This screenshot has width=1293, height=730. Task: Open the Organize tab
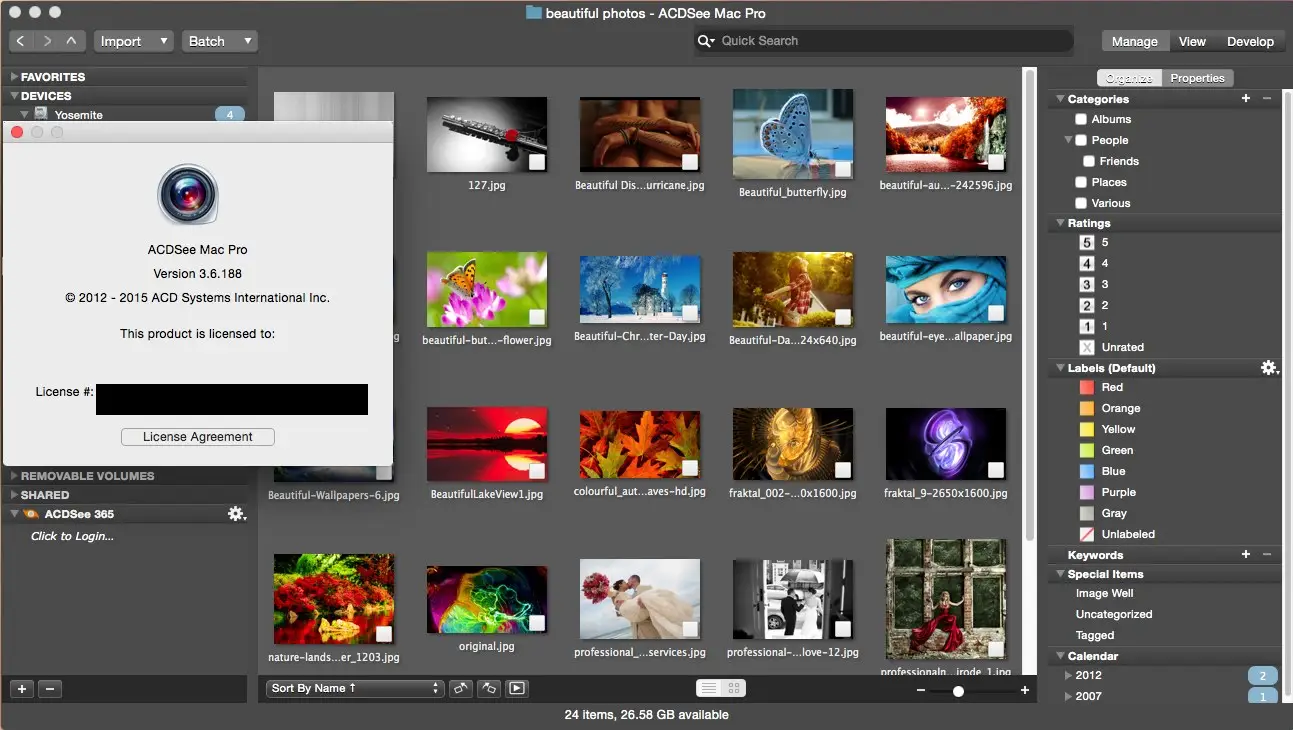coord(1130,78)
